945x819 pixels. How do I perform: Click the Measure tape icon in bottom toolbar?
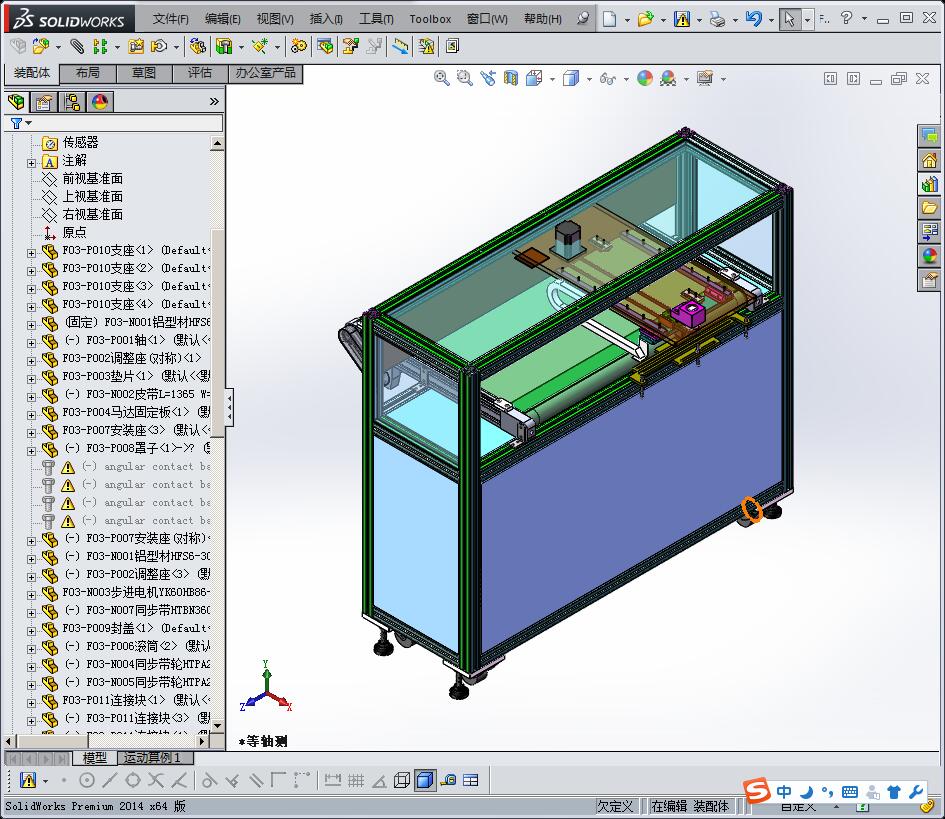(x=448, y=780)
